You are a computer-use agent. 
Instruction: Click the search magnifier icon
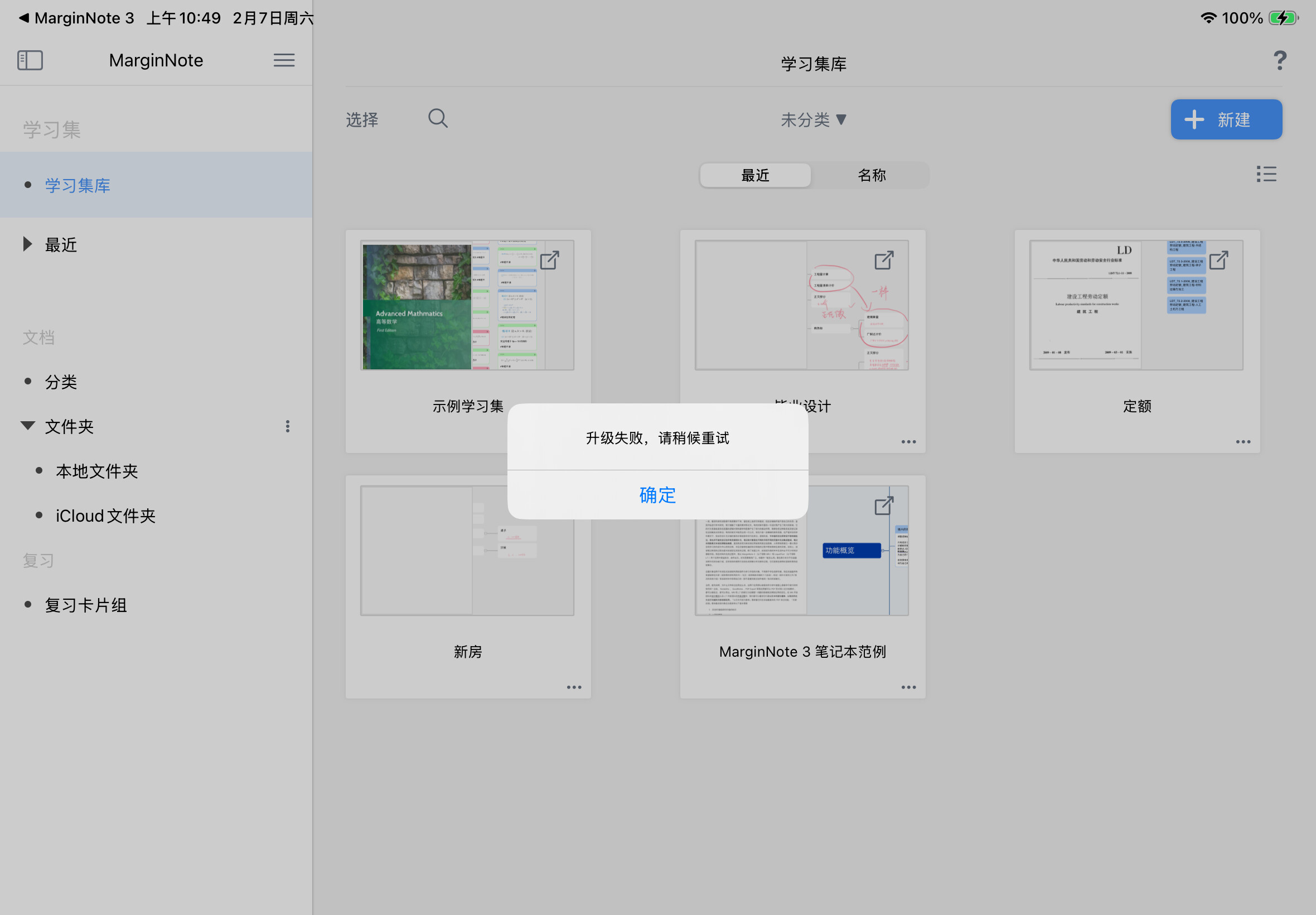point(438,119)
